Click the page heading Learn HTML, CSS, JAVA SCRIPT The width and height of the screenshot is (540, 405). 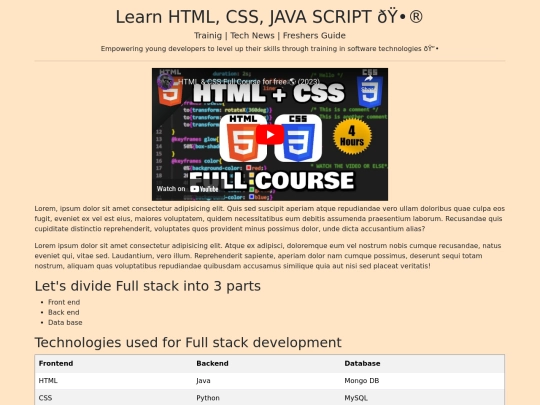[x=269, y=17]
